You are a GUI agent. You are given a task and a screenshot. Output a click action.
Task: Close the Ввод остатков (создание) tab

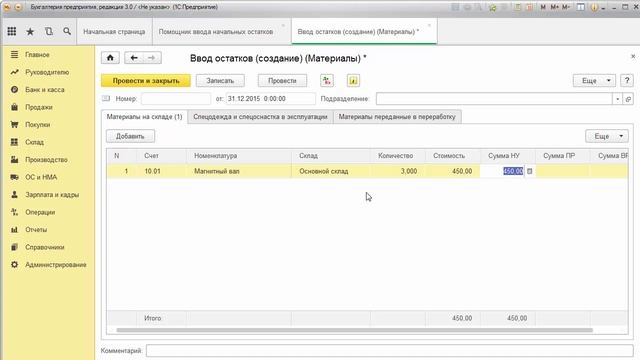[x=429, y=26]
